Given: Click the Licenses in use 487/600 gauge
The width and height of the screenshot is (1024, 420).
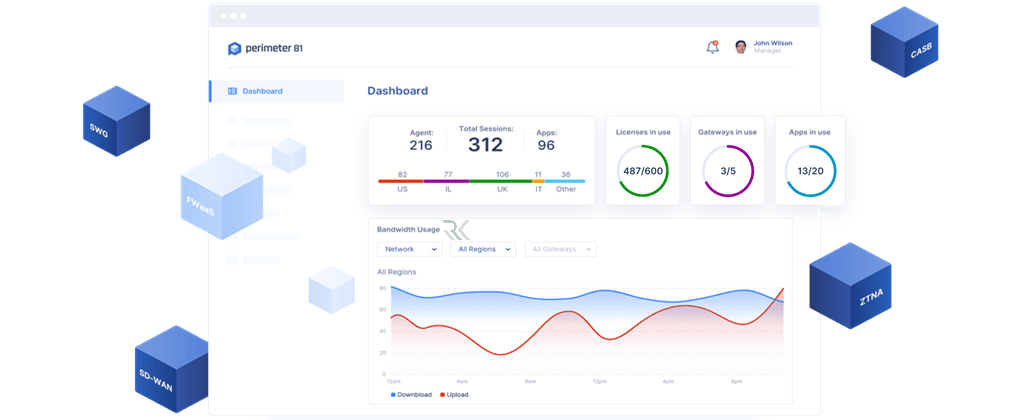Looking at the screenshot, I should [642, 171].
